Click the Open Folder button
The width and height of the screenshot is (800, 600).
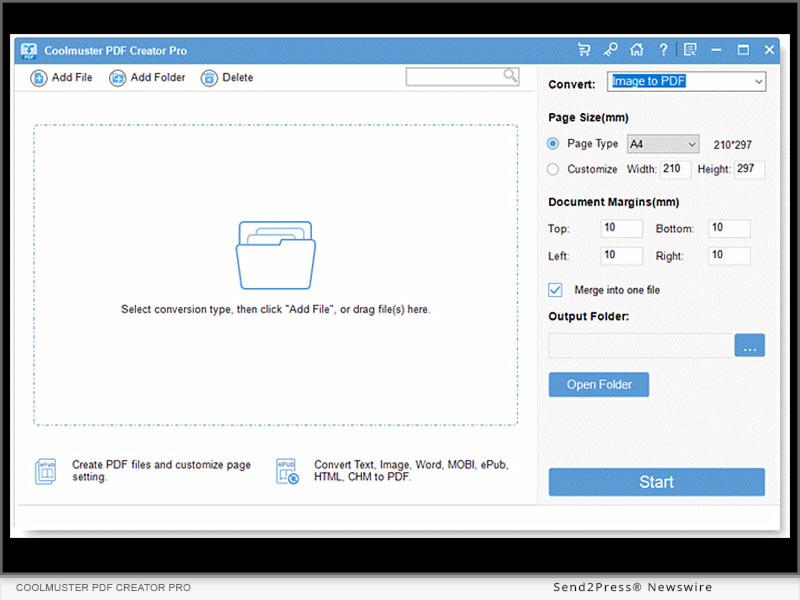pyautogui.click(x=598, y=385)
